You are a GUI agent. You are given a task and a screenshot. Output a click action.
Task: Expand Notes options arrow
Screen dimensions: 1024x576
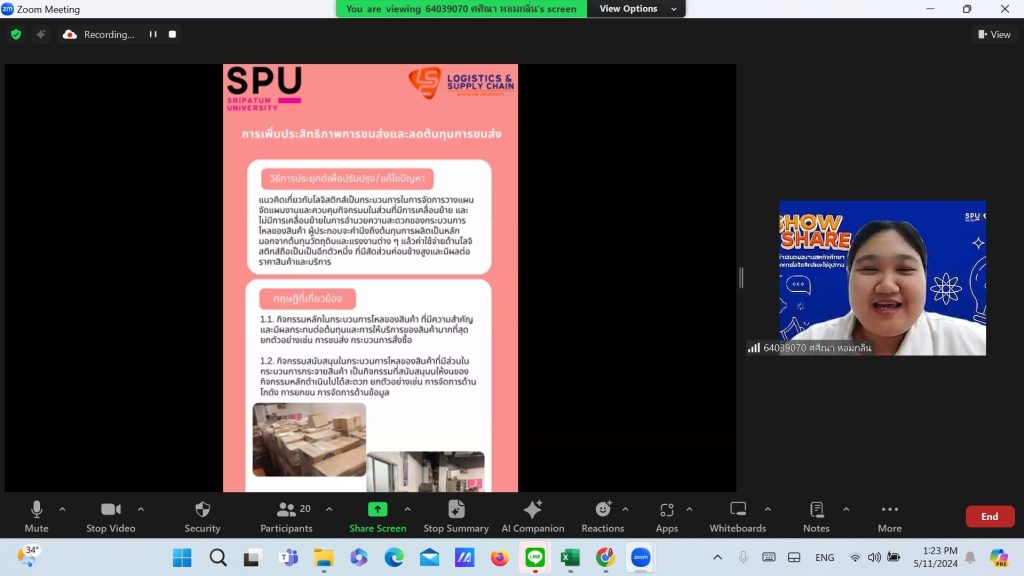tap(846, 509)
